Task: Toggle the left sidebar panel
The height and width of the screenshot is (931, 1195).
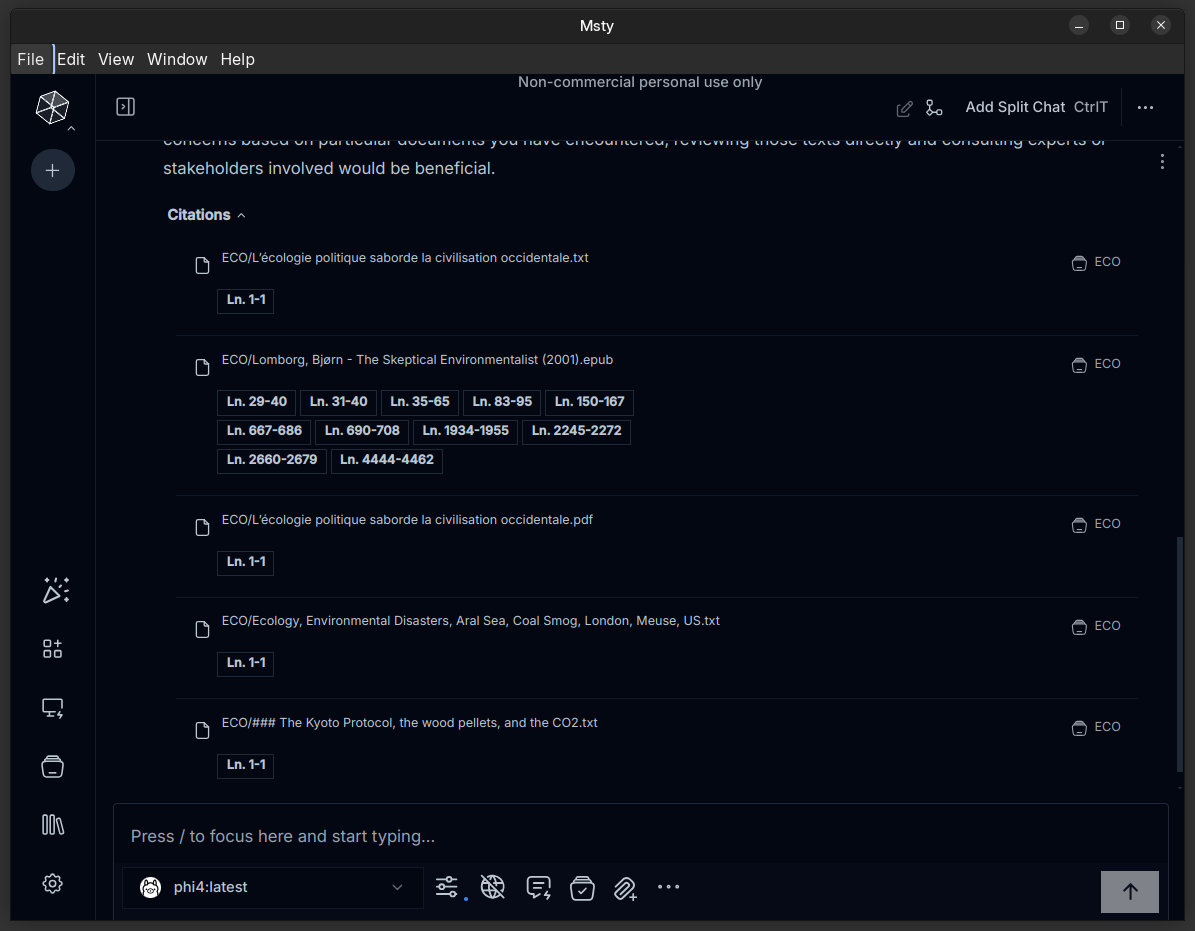Action: (126, 107)
